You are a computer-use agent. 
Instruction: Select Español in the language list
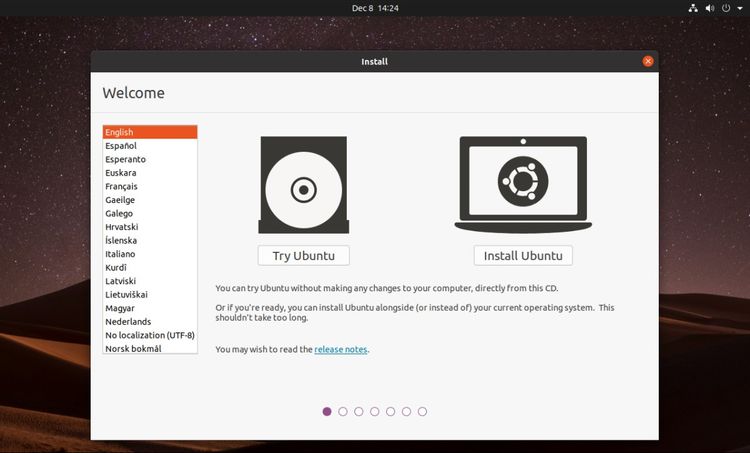[x=150, y=145]
